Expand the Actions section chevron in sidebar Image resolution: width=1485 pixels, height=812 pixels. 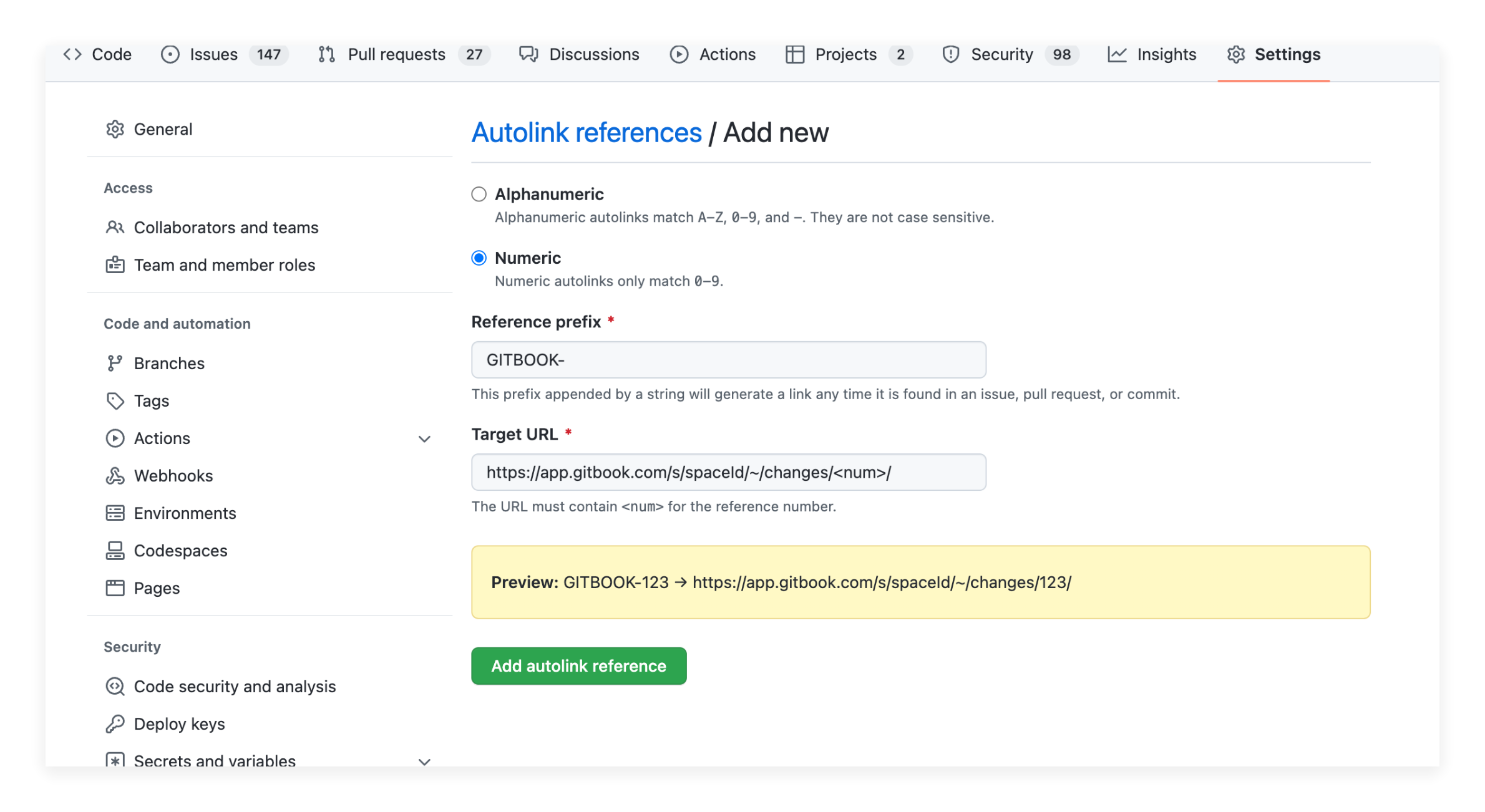tap(424, 439)
